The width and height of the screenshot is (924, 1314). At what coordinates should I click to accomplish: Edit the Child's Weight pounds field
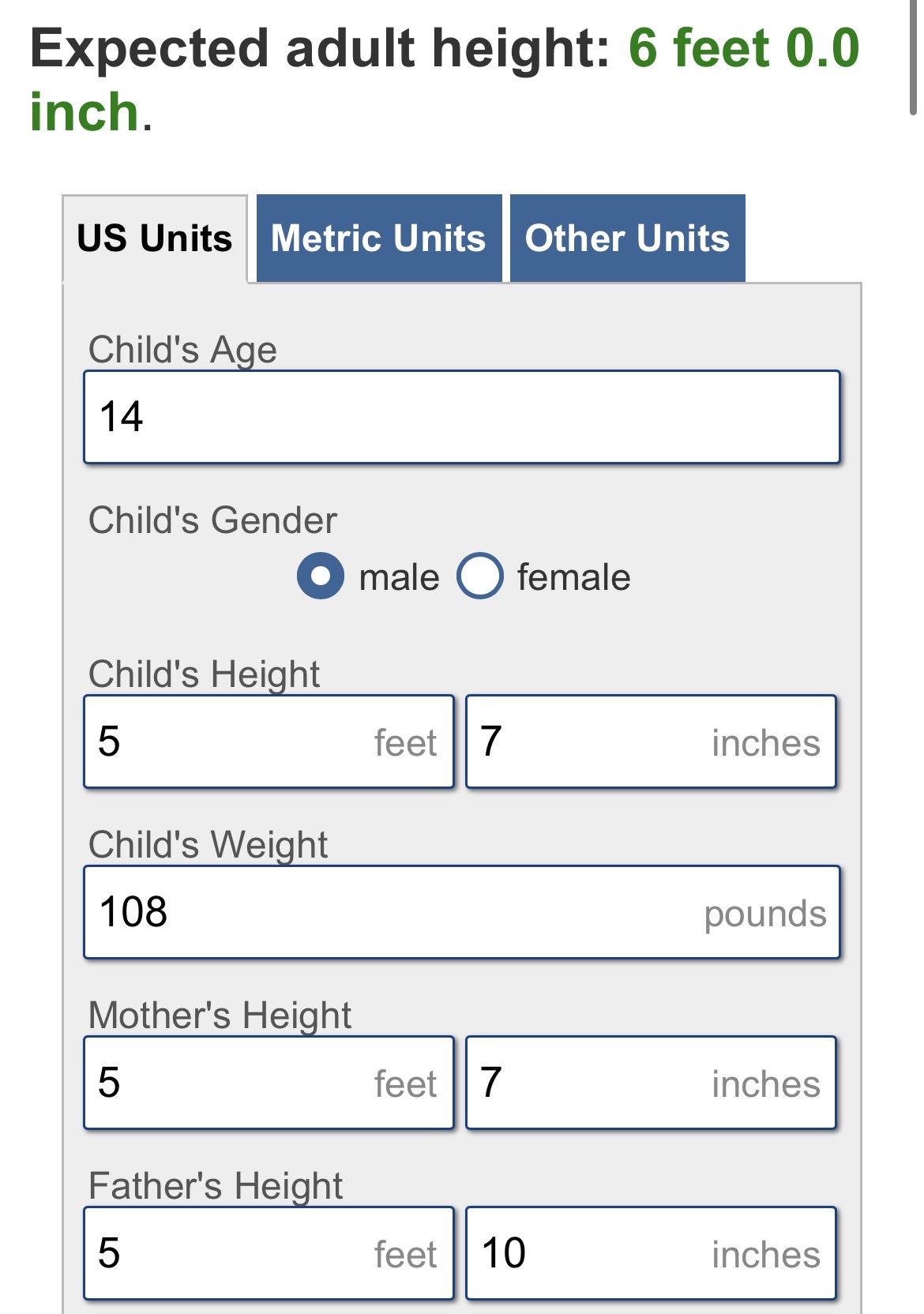461,912
